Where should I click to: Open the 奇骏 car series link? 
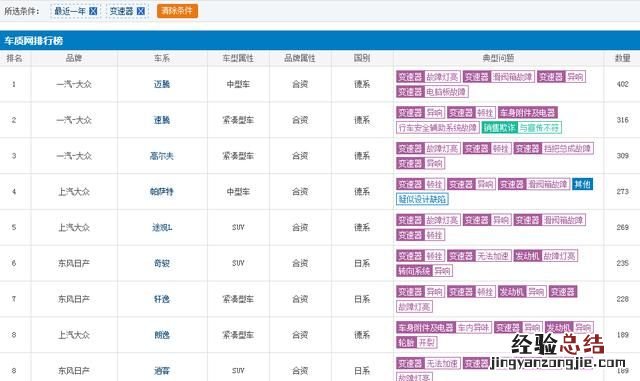(x=162, y=263)
